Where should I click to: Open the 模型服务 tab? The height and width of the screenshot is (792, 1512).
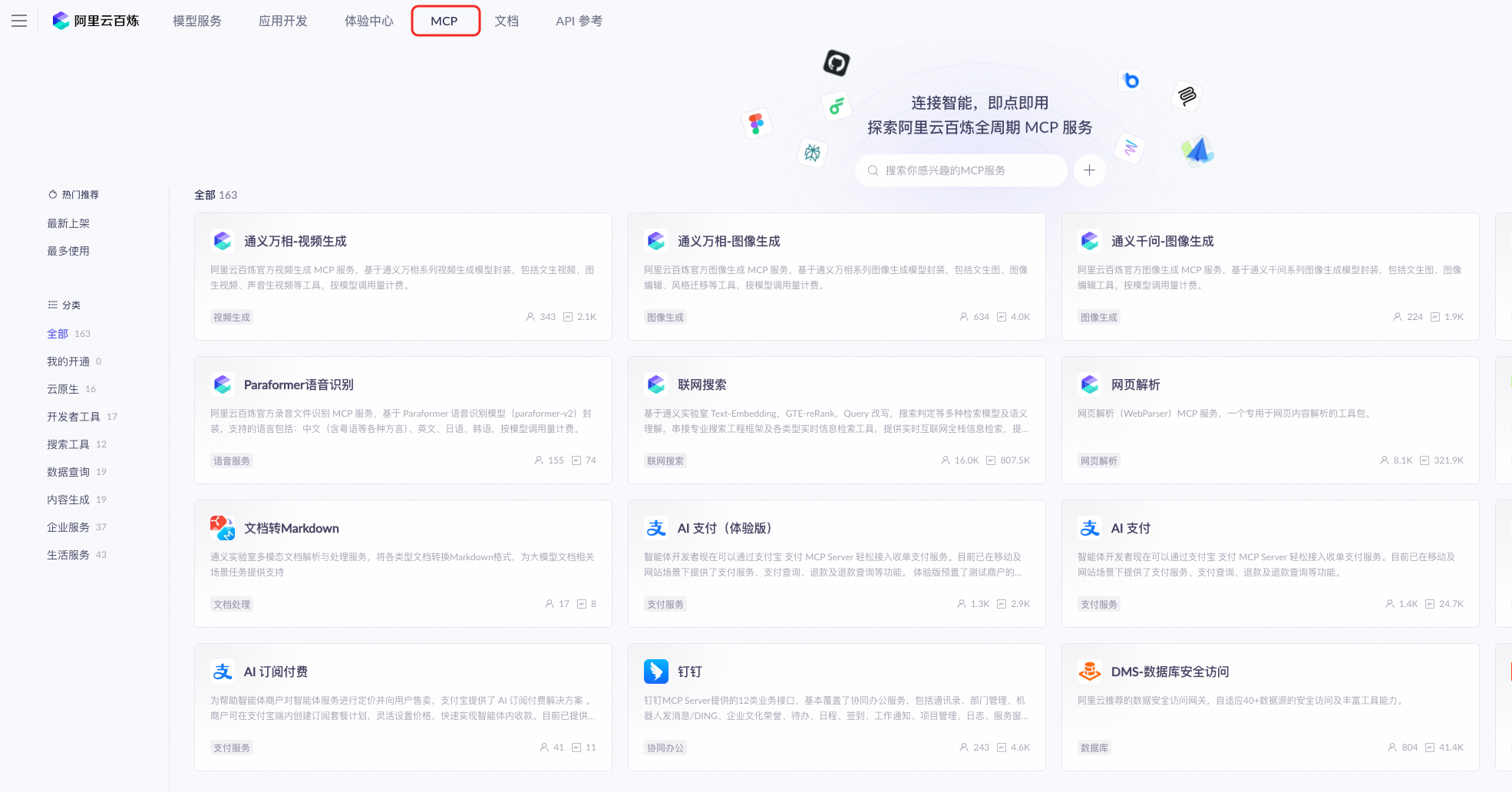point(197,21)
